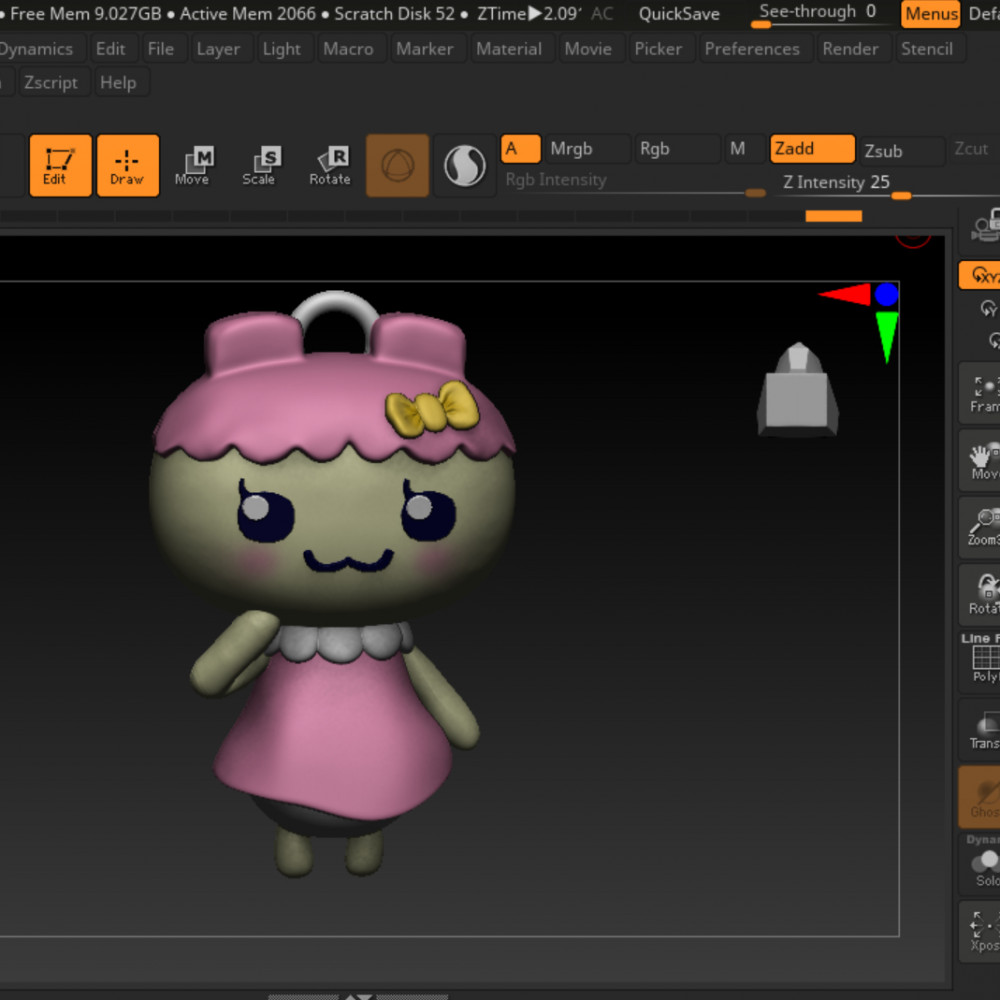Open the Light menu
The width and height of the screenshot is (1000, 1000).
[x=281, y=48]
